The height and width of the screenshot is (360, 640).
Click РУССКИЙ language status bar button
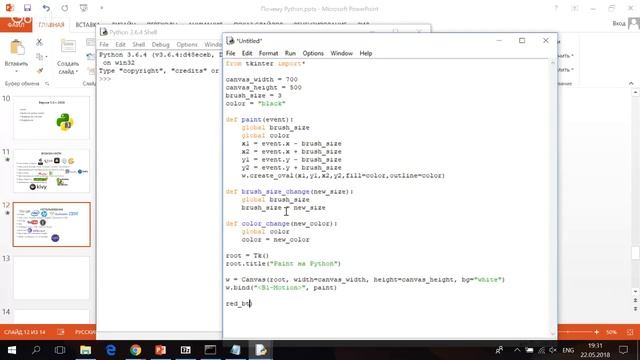[85, 332]
